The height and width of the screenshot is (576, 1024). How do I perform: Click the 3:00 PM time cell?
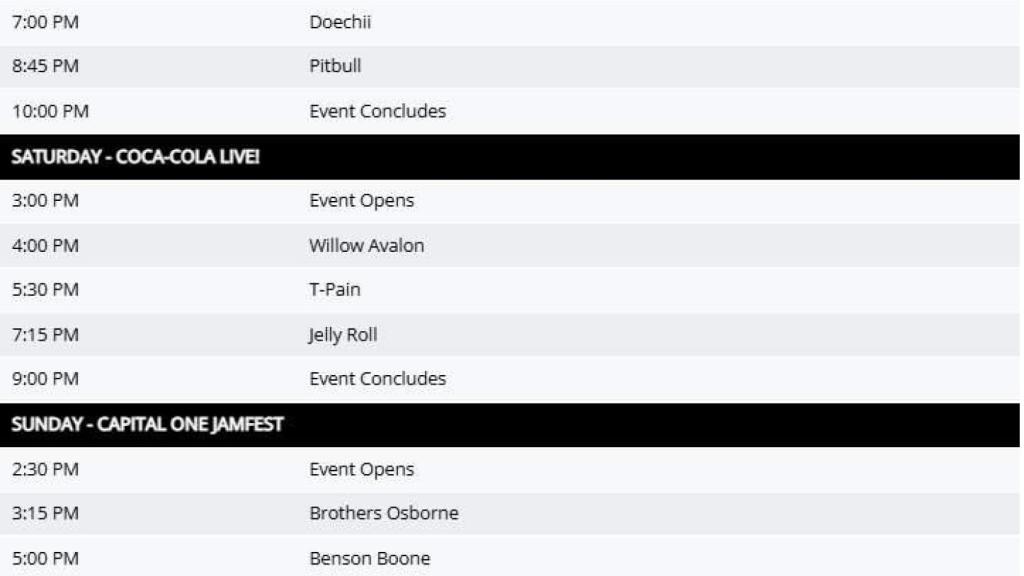click(45, 201)
